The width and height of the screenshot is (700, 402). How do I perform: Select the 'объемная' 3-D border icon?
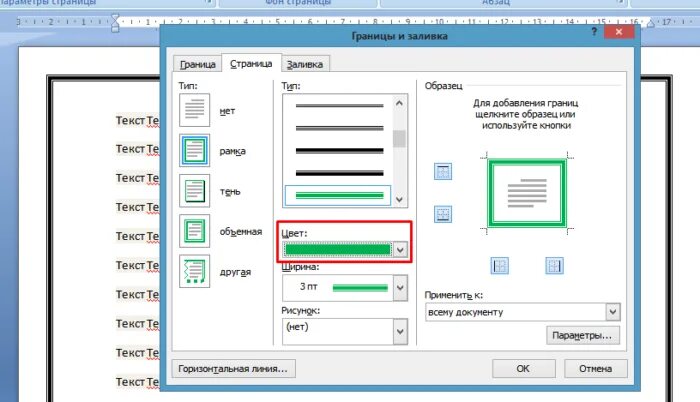pyautogui.click(x=194, y=231)
